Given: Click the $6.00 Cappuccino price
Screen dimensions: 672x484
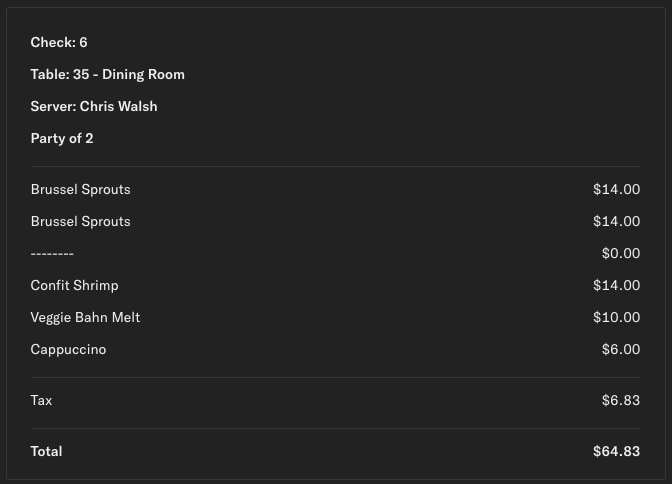Looking at the screenshot, I should pyautogui.click(x=620, y=349).
